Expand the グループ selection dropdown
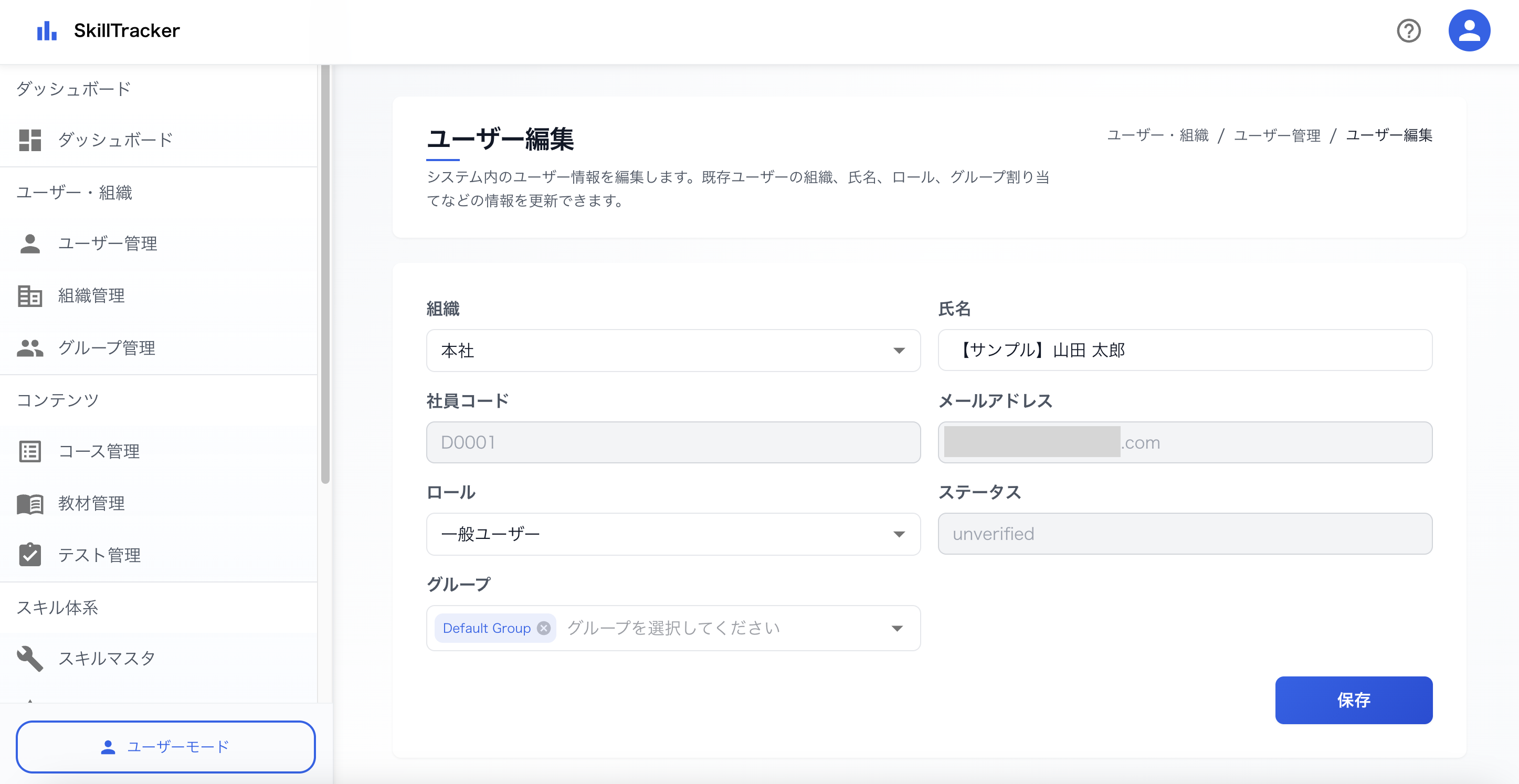The width and height of the screenshot is (1519, 784). point(899,628)
